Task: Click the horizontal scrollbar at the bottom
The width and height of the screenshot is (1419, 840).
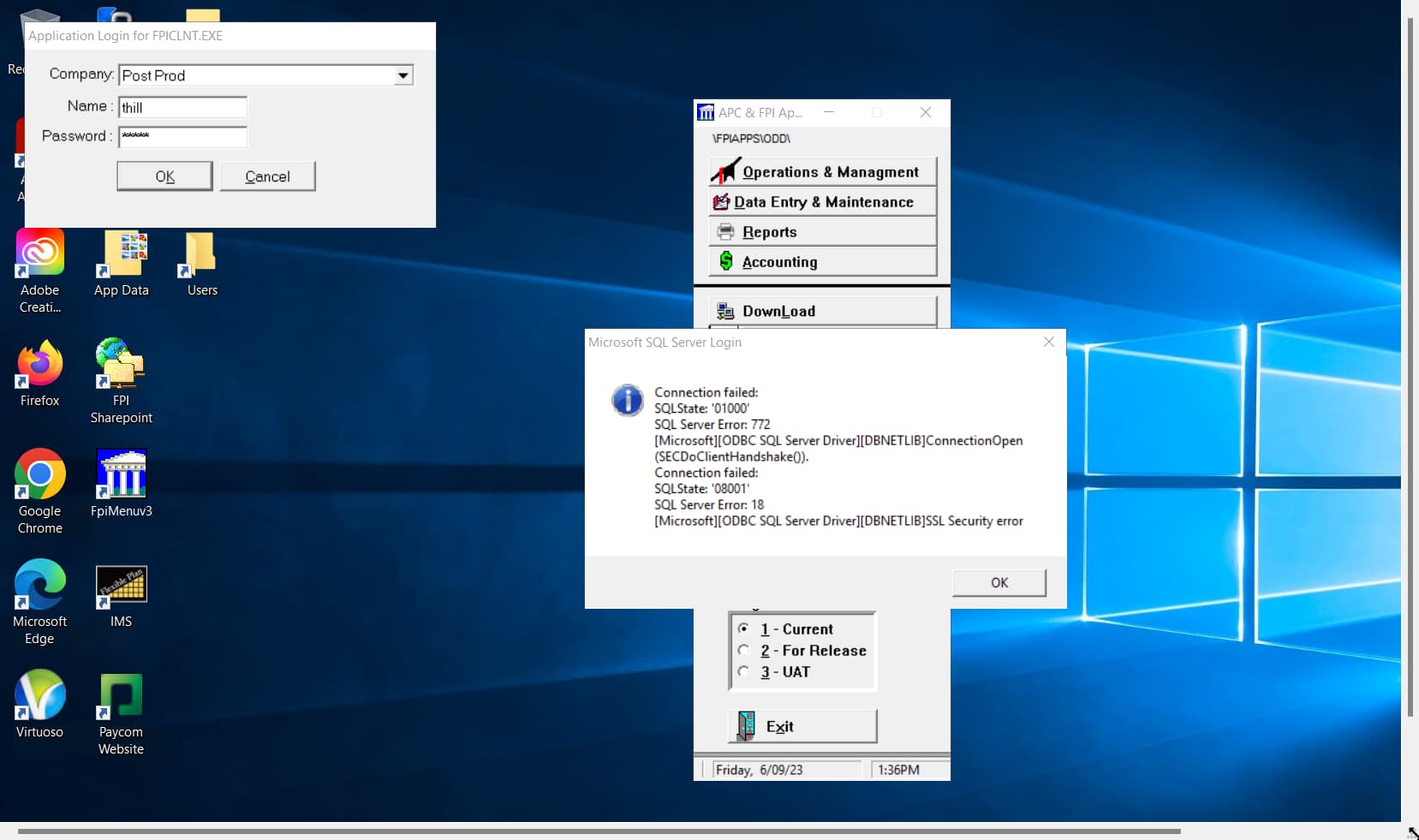Action: [x=599, y=831]
